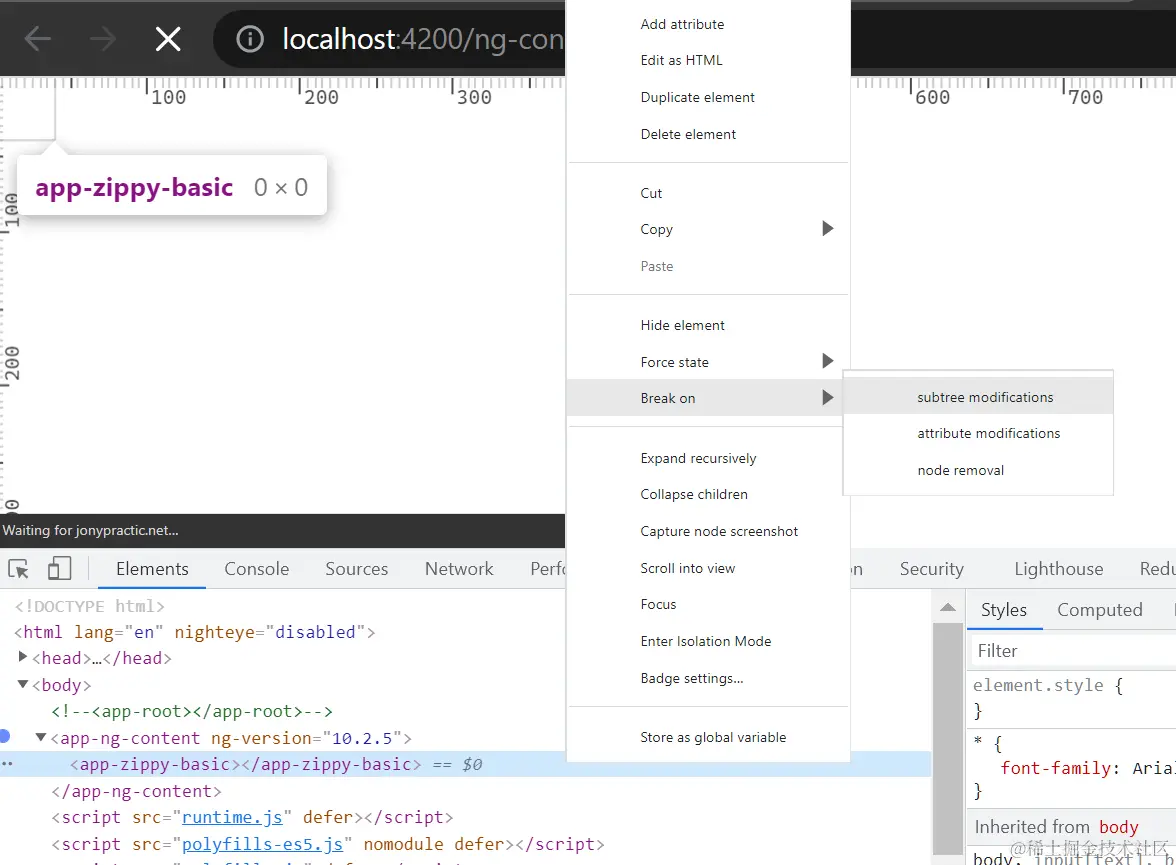Screen dimensions: 1176x865
Task: Select Collapse children
Action: (x=694, y=494)
